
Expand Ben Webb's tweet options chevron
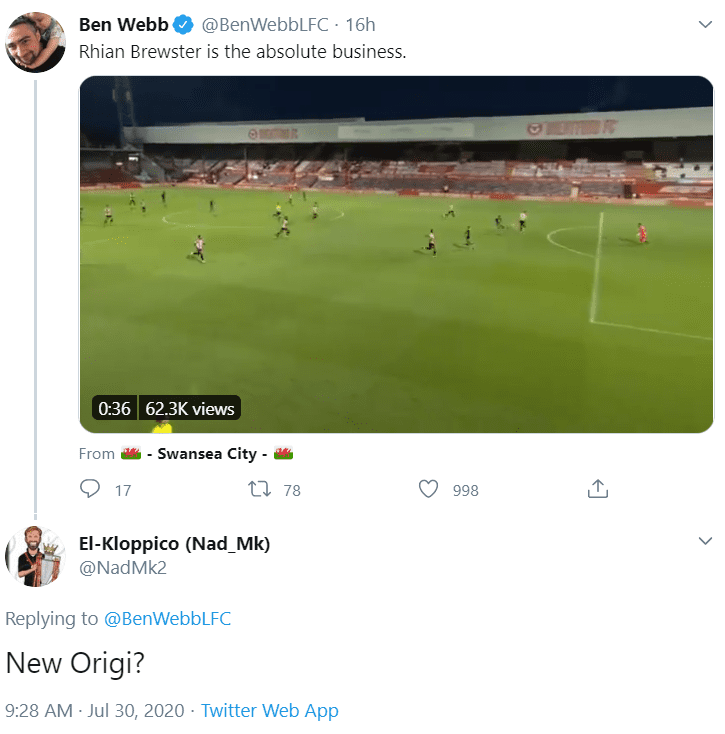(x=705, y=24)
